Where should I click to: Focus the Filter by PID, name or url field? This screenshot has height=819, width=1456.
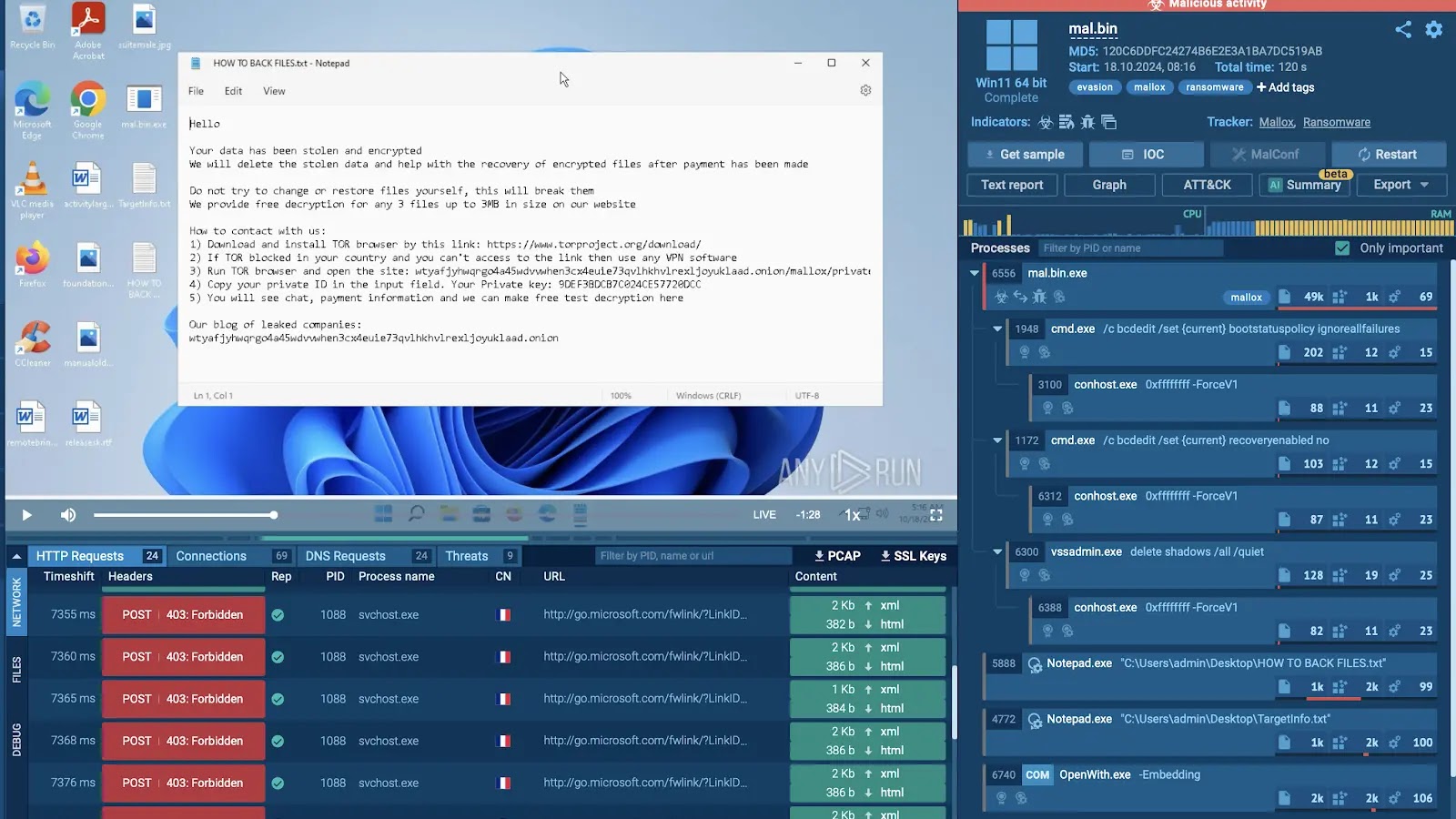693,556
